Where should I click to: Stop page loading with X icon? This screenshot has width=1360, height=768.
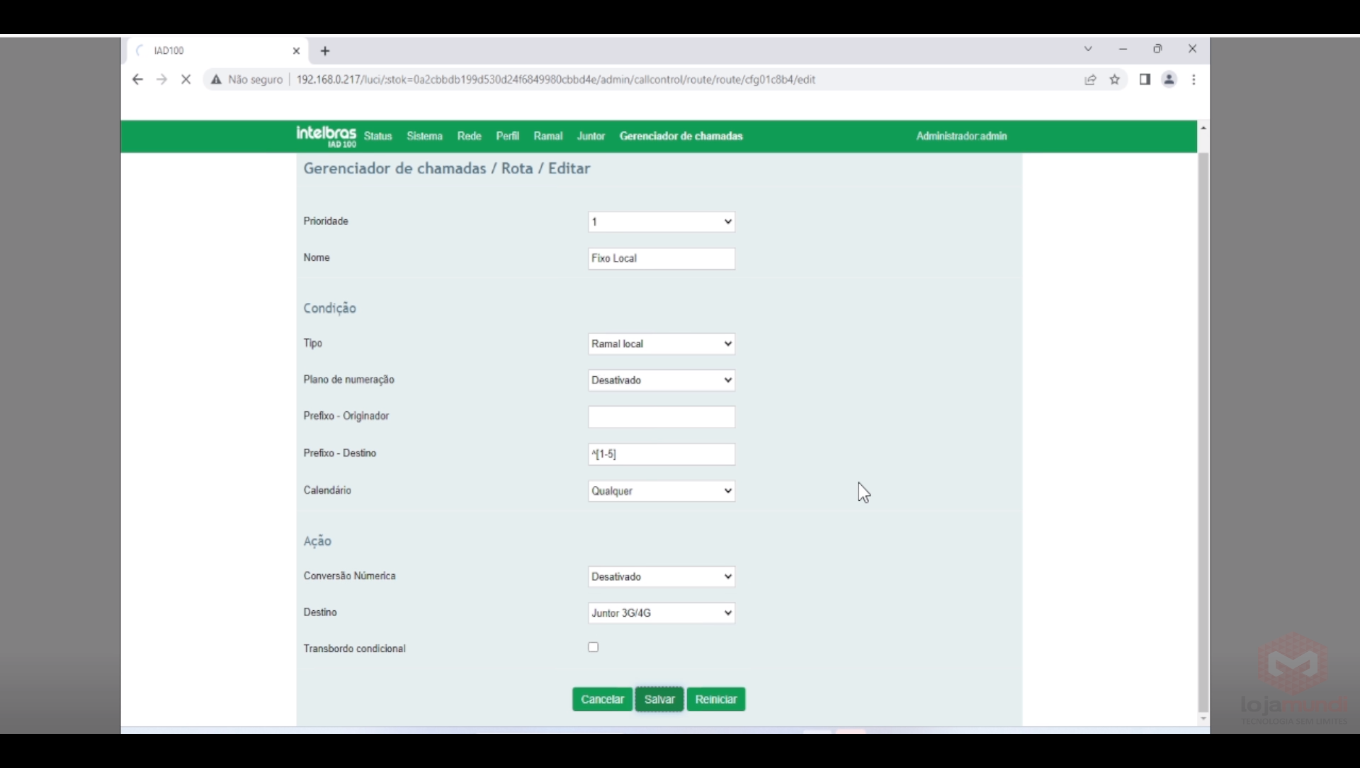[185, 79]
